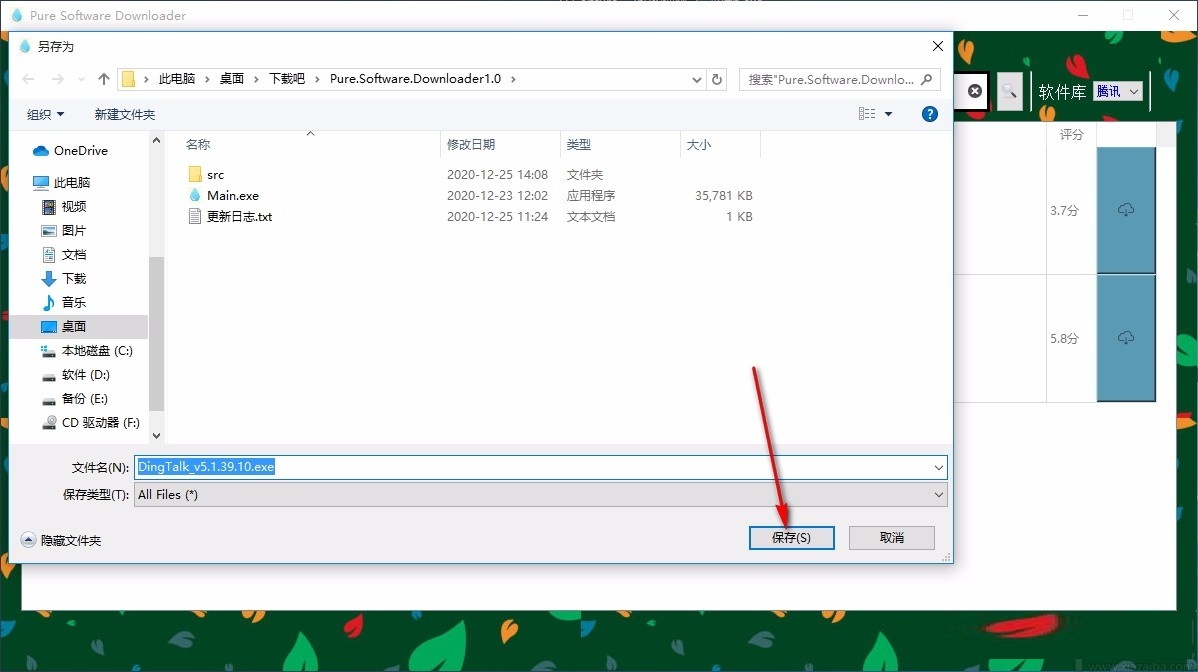This screenshot has height=672, width=1198.
Task: Expand 隐藏文件夹 at the bottom left
Action: pyautogui.click(x=61, y=540)
